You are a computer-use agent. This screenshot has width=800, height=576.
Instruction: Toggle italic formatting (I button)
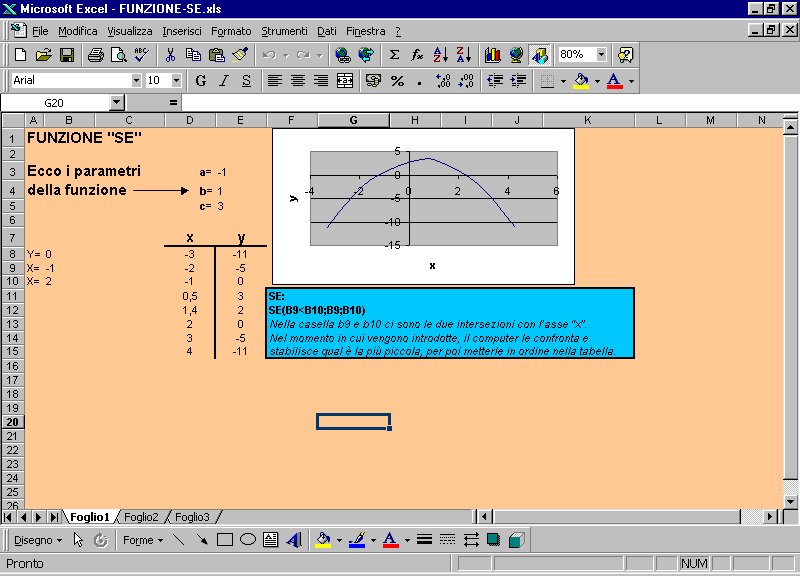click(x=223, y=80)
